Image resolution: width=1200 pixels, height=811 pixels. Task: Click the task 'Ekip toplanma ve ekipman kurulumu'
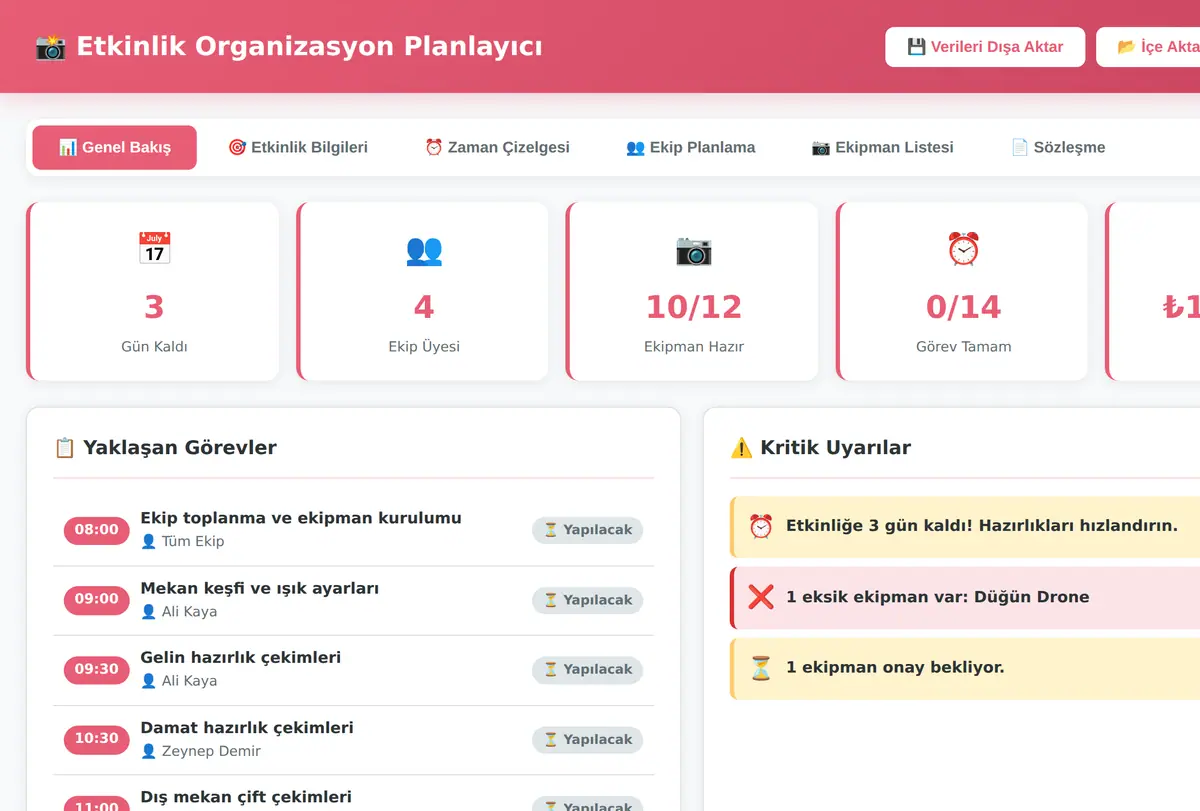(x=301, y=518)
